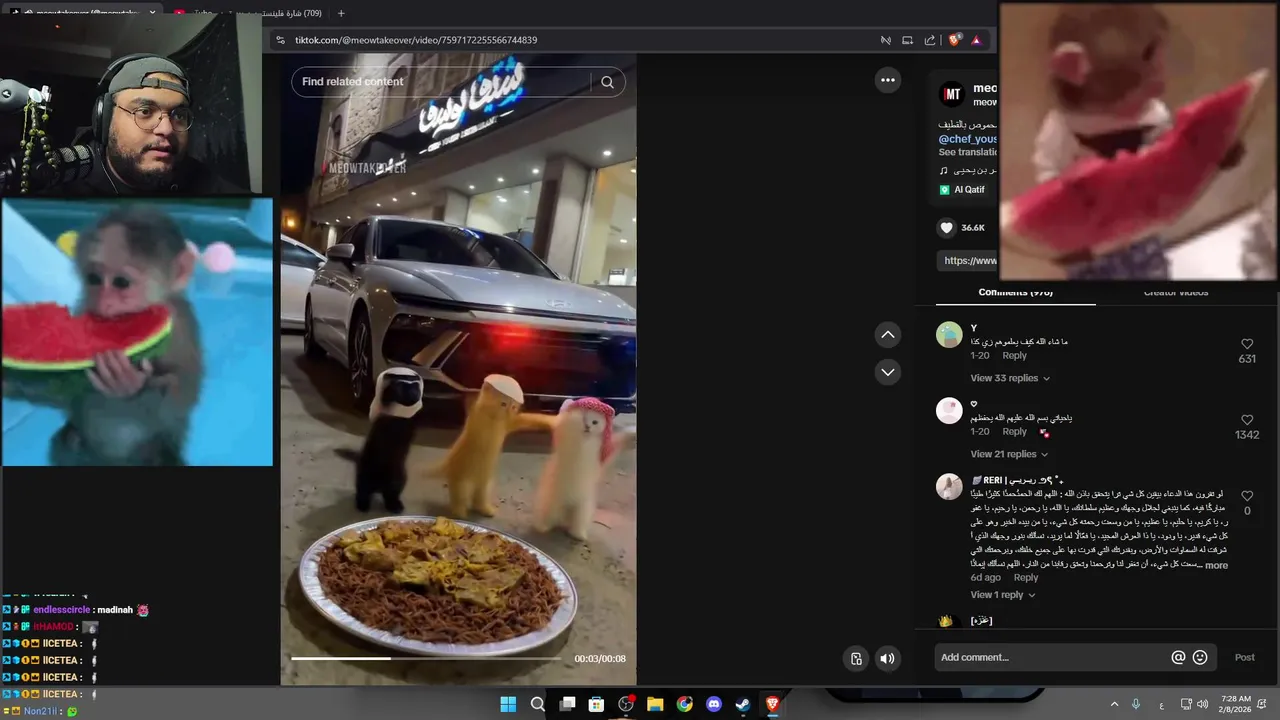
Task: Click the site settings icon left of URL
Action: click(280, 40)
